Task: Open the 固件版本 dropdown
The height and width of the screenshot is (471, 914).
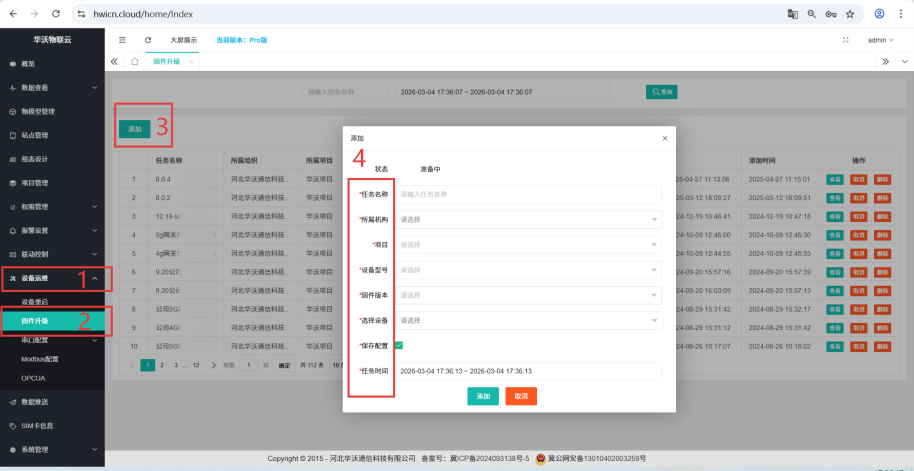Action: tap(529, 295)
